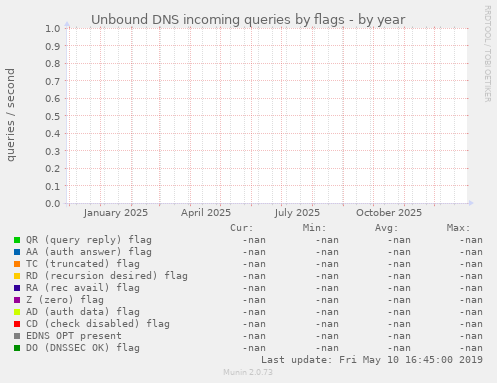This screenshot has height=383, width=497.
Task: Click the red CD flag color swatch
Action: (17, 324)
